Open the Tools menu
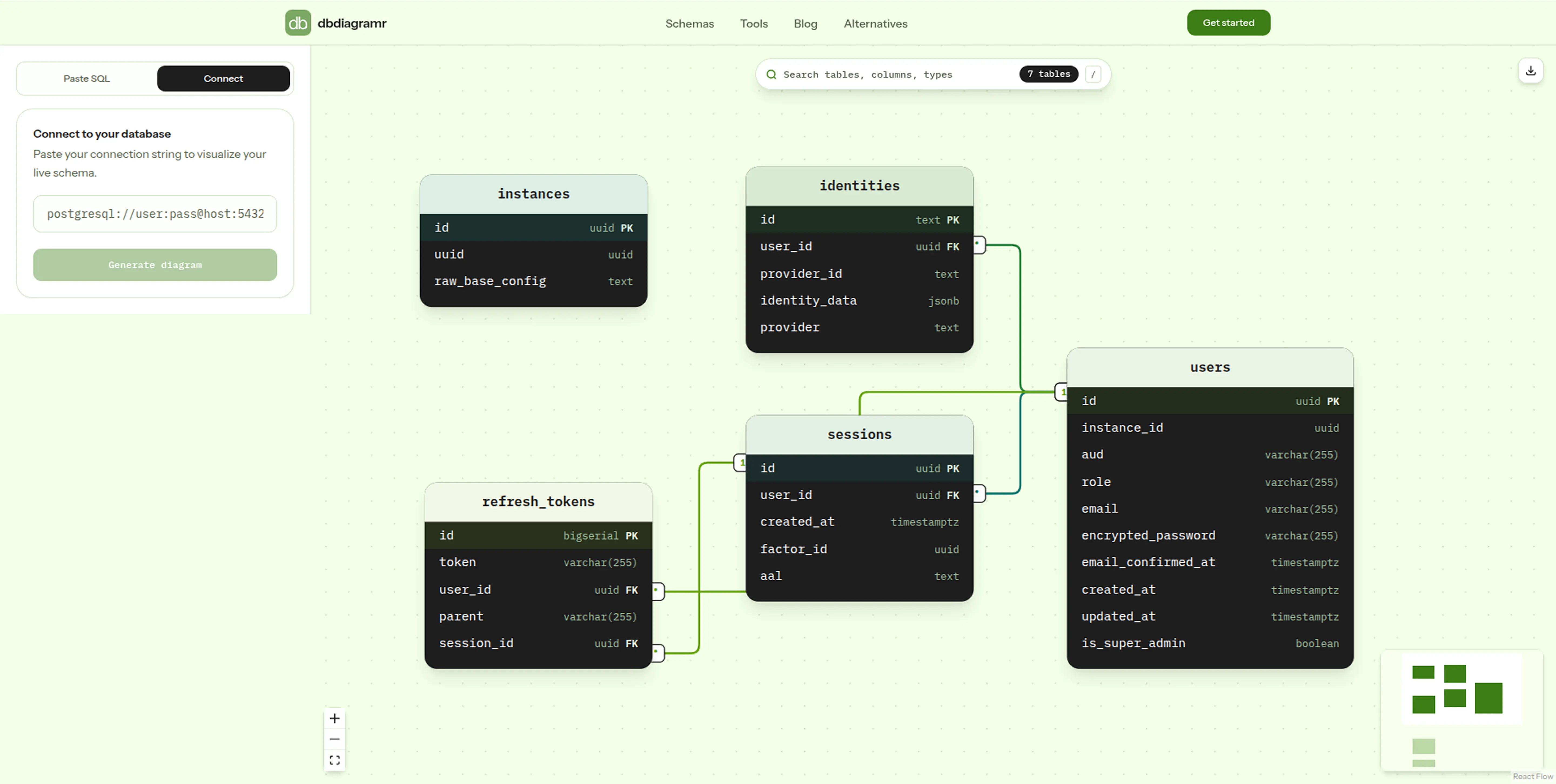 tap(754, 23)
